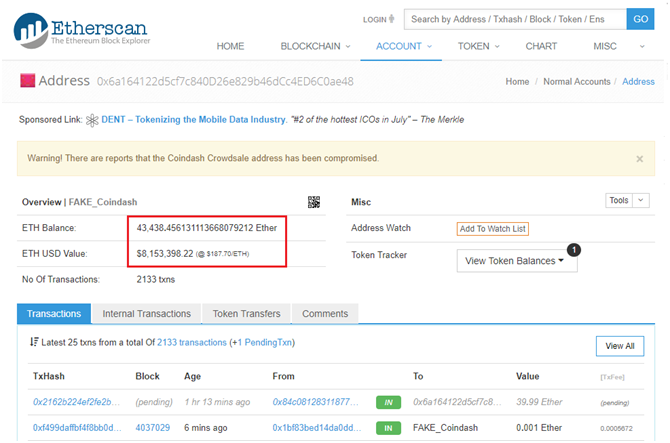The height and width of the screenshot is (443, 670).
Task: Click the Tools button
Action: [618, 200]
